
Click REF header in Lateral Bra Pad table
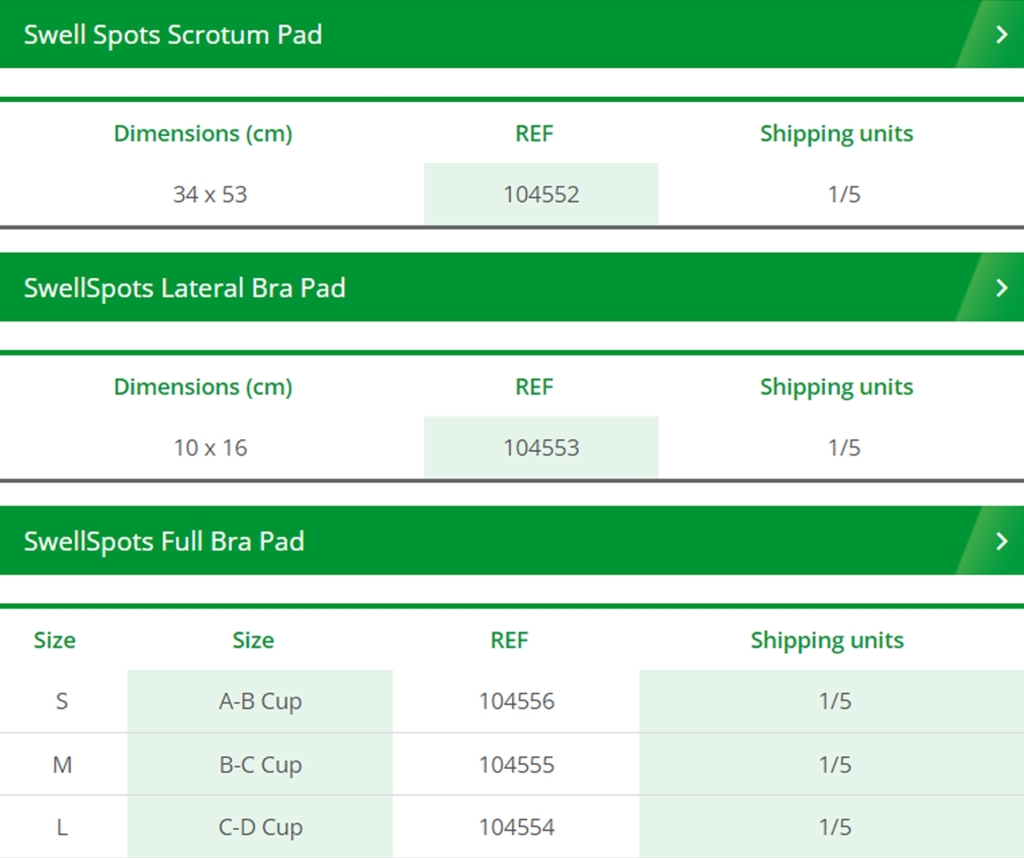(x=534, y=387)
